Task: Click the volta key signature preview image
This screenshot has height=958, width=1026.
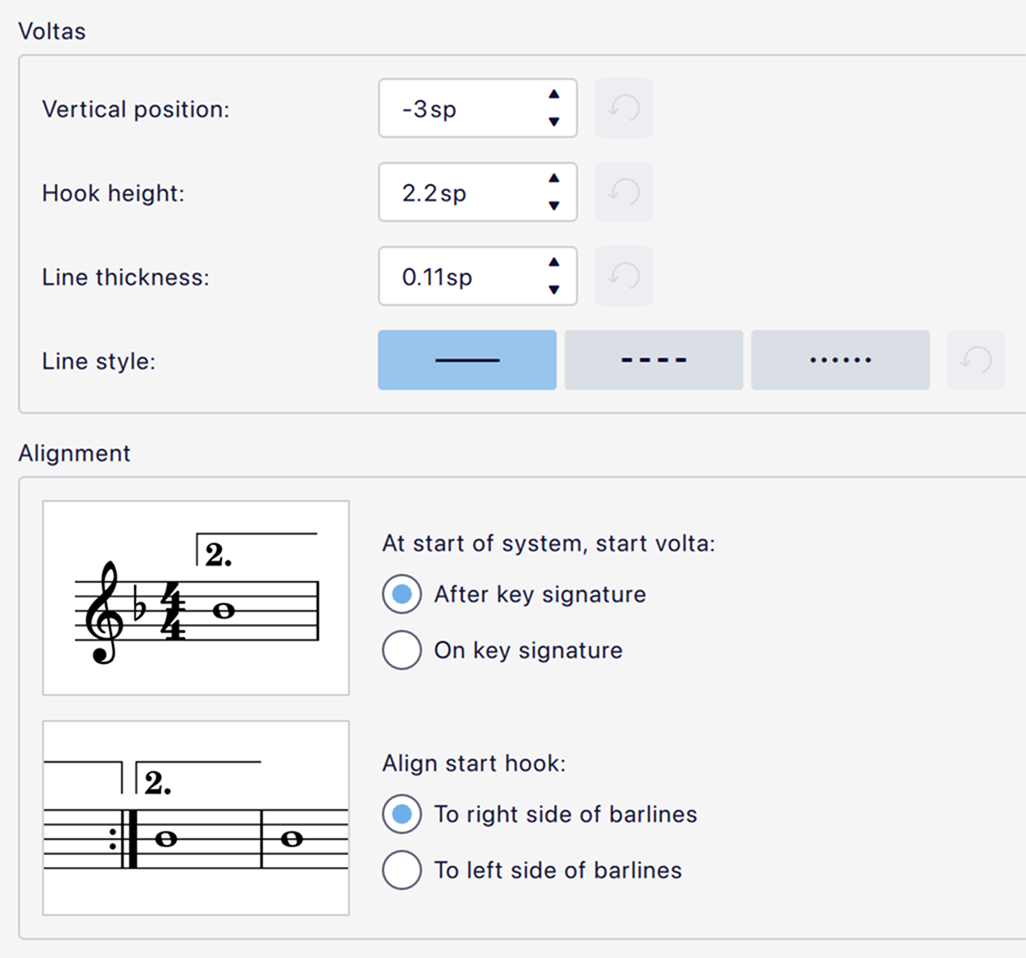Action: (196, 598)
